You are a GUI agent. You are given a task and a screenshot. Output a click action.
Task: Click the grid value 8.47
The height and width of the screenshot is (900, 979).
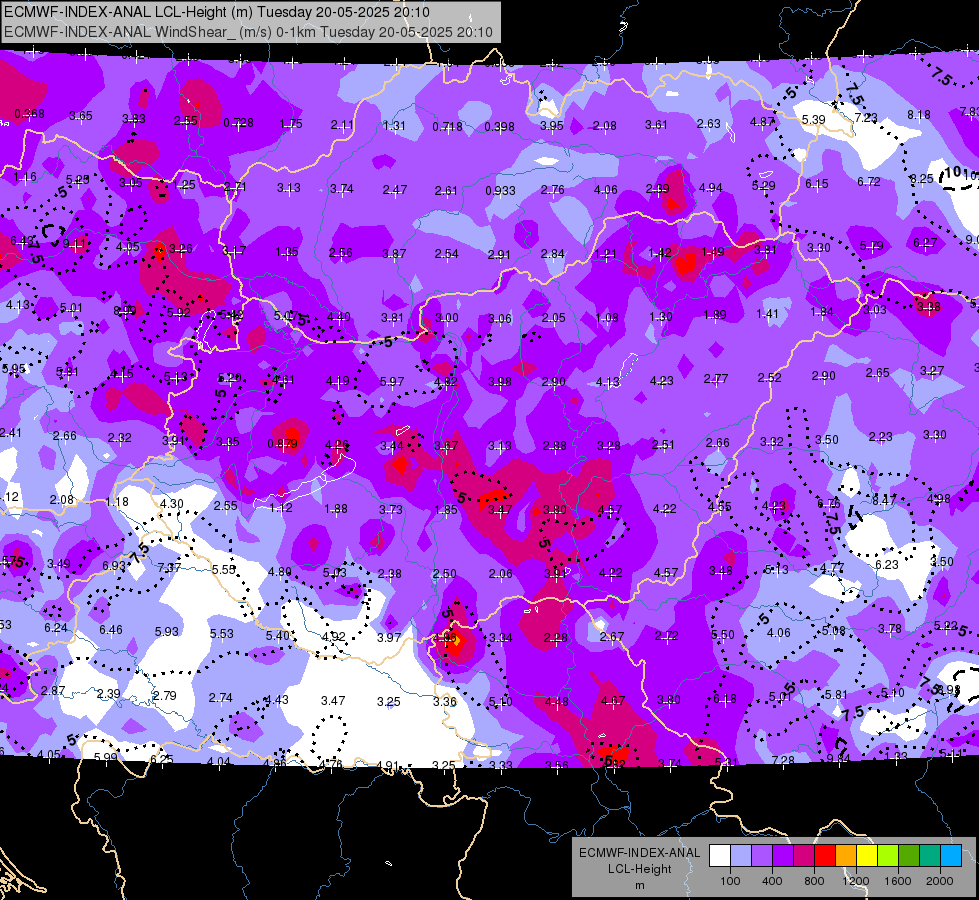coord(884,500)
